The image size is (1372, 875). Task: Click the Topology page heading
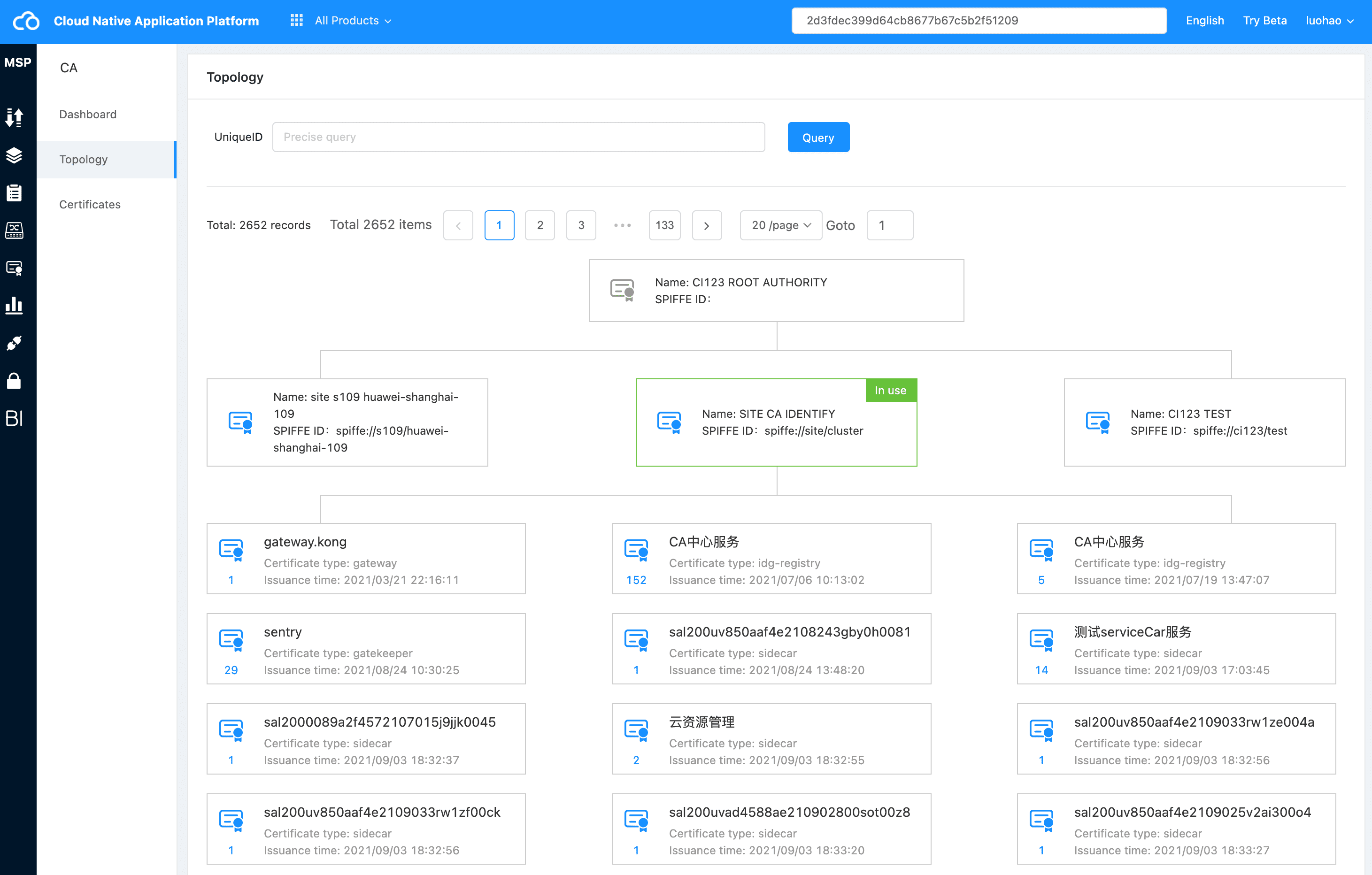pyautogui.click(x=235, y=77)
